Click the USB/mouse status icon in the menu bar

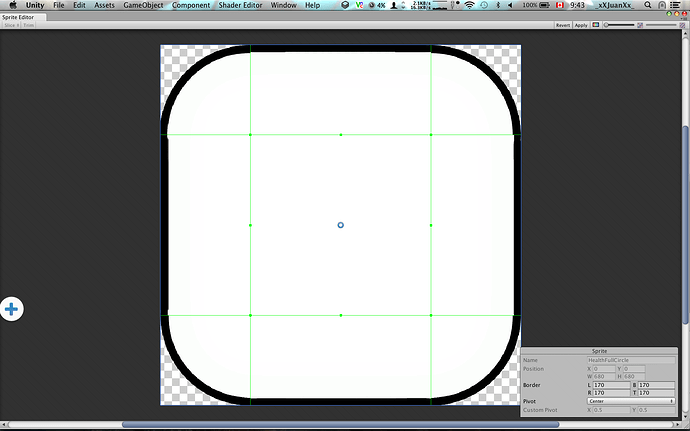point(455,5)
